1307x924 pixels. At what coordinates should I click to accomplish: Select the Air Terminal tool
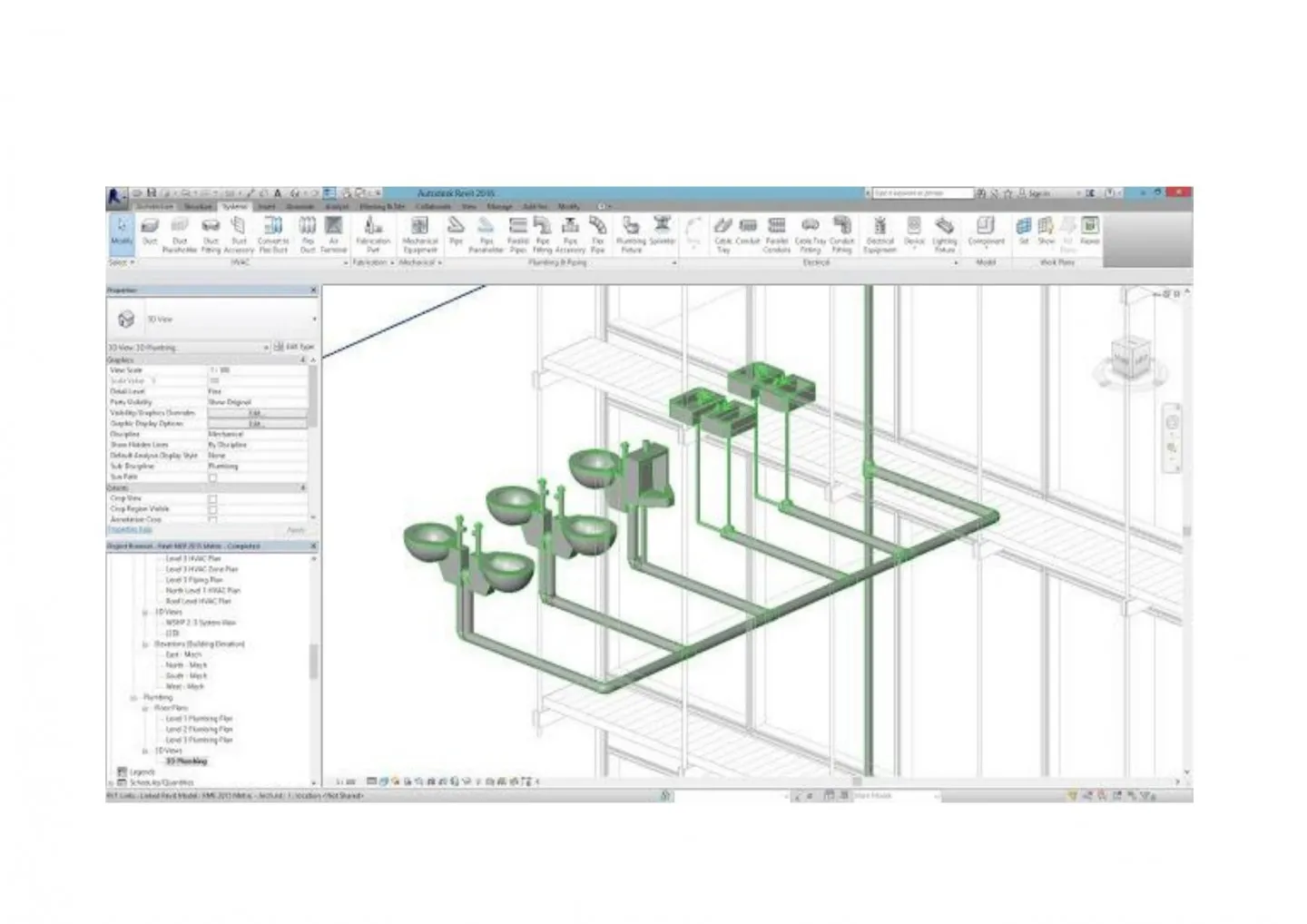tap(334, 231)
